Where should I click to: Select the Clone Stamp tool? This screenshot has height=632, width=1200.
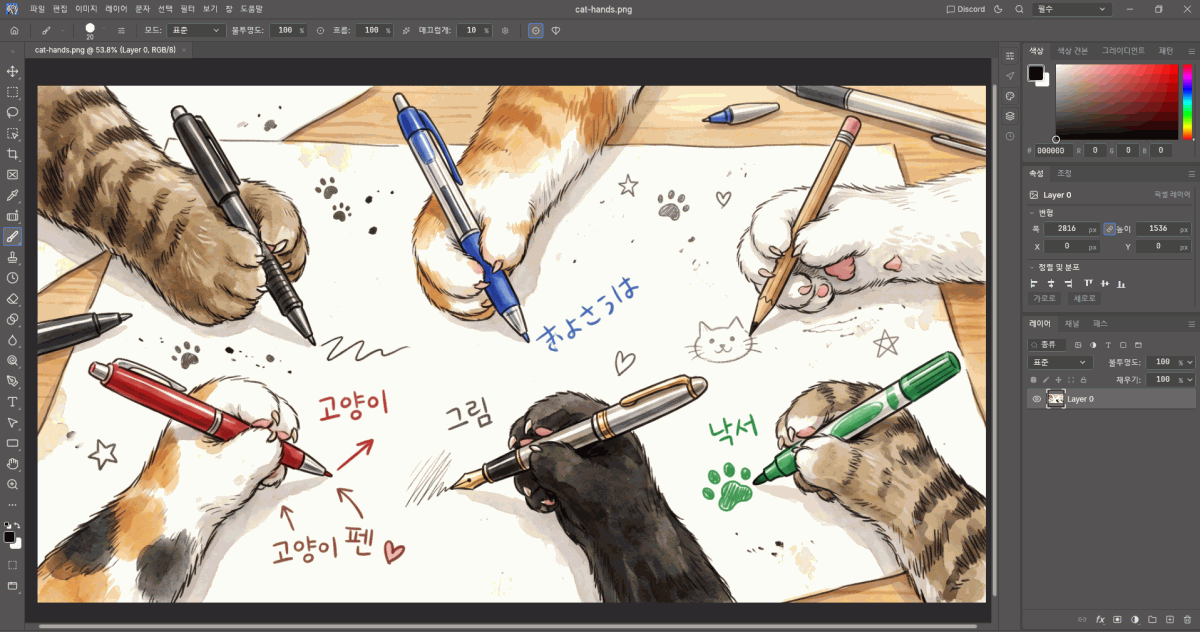coord(13,257)
